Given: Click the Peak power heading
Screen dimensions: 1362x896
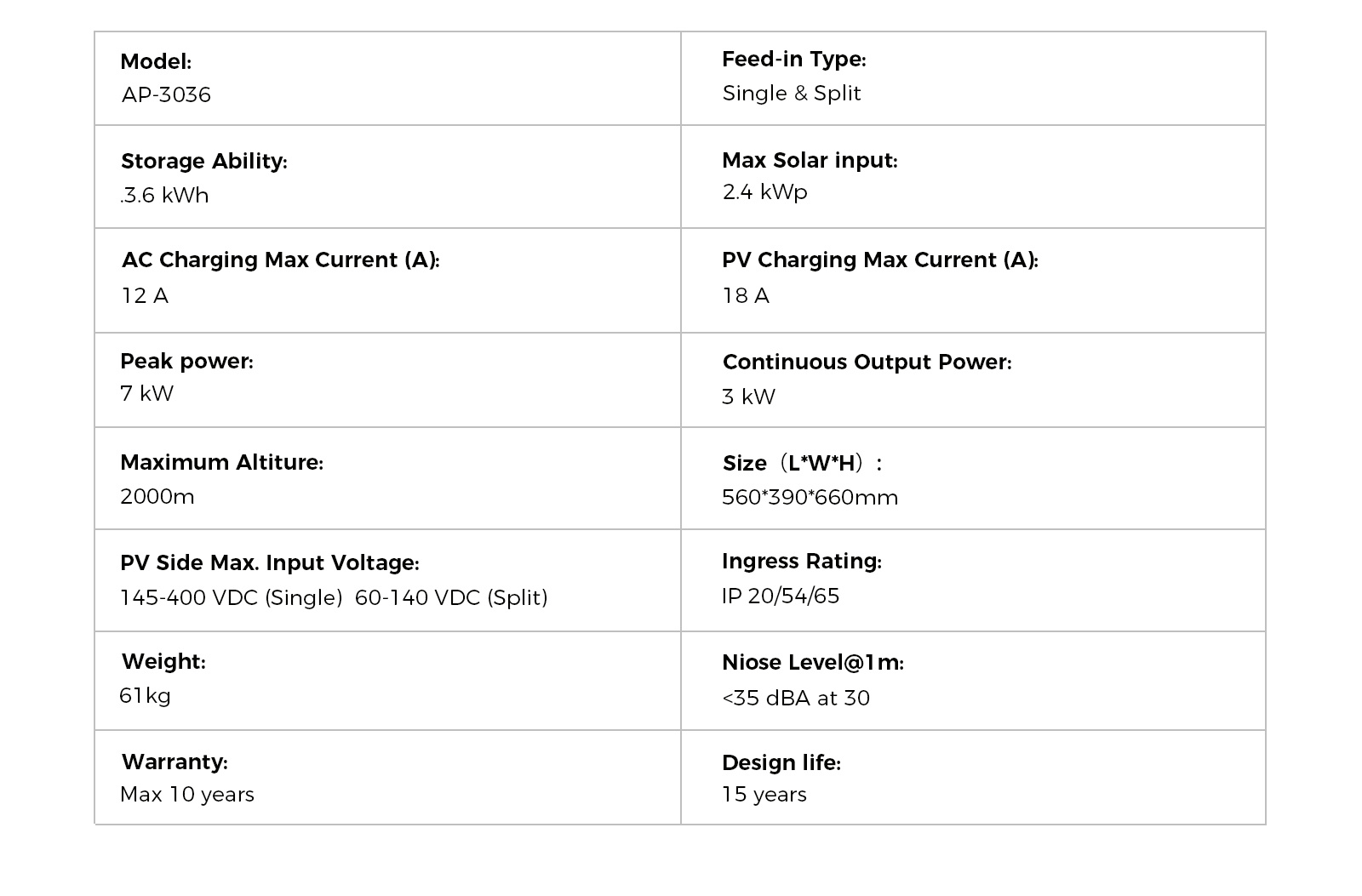Looking at the screenshot, I should (186, 362).
